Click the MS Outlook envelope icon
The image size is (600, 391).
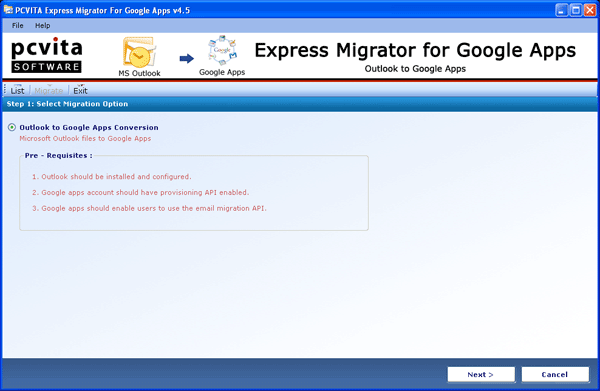pyautogui.click(x=139, y=53)
